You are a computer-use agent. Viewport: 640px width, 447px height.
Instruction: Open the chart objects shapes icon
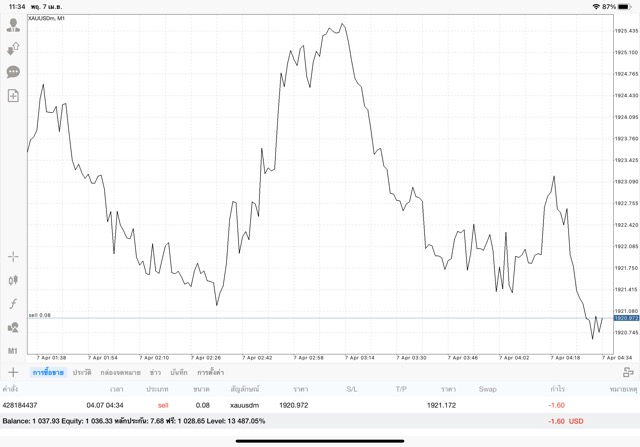click(x=13, y=327)
